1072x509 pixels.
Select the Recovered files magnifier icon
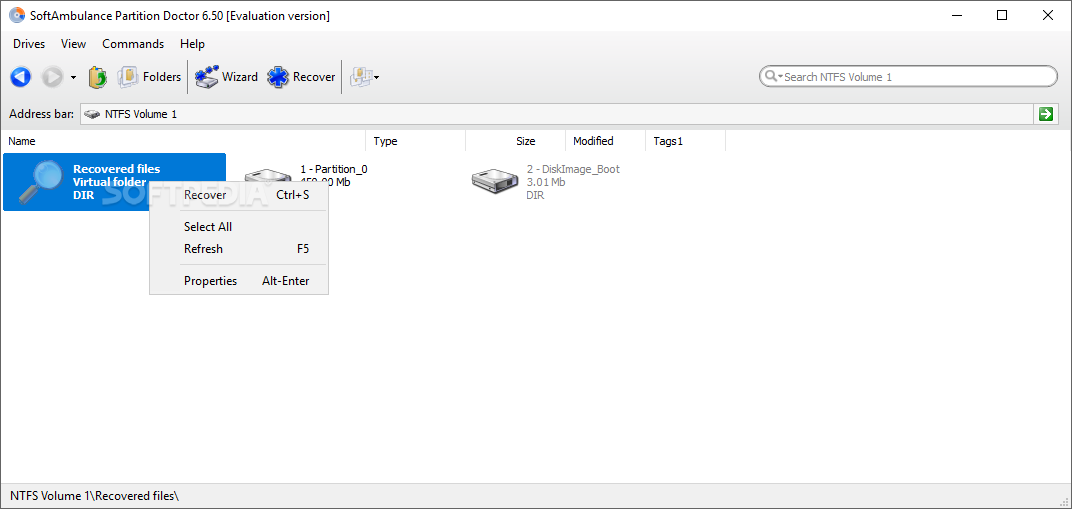point(40,182)
